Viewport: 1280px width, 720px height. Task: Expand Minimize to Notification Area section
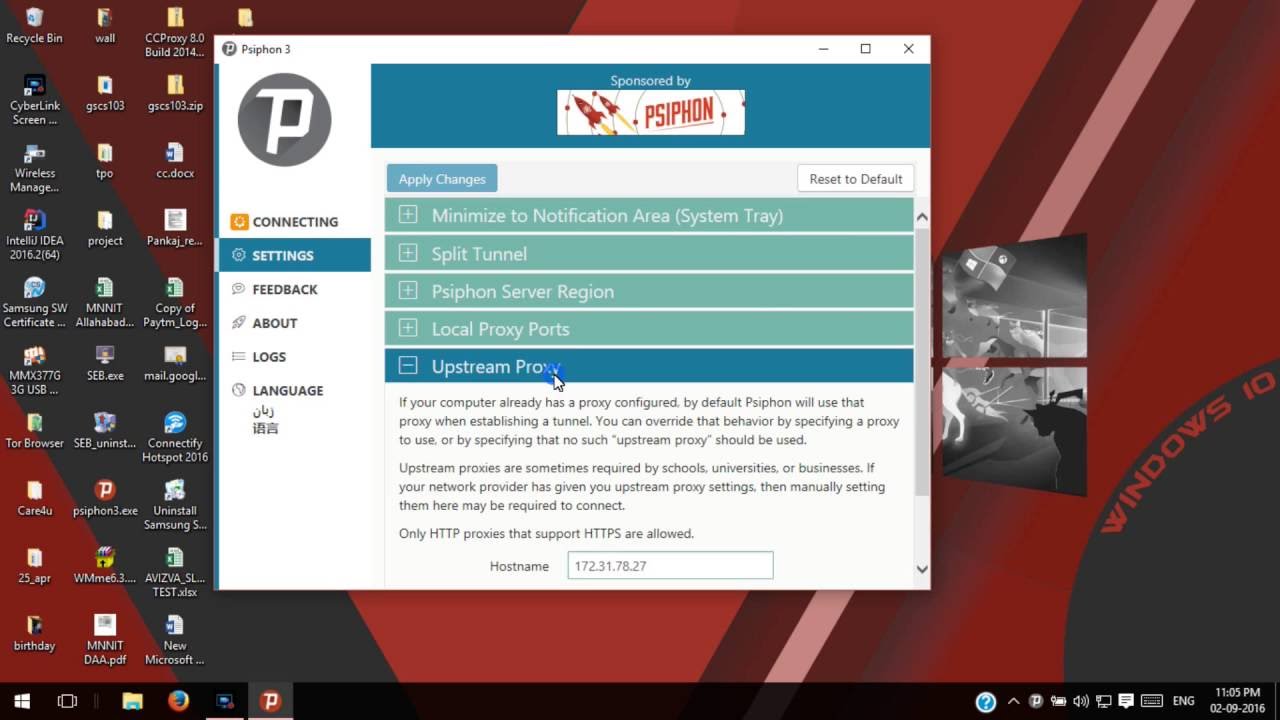[x=649, y=216]
